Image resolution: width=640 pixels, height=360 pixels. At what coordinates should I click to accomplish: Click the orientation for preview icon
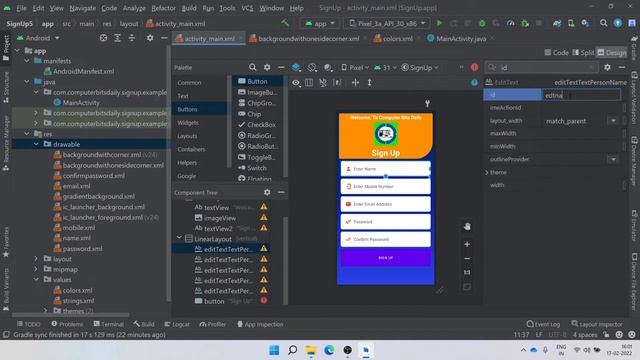pyautogui.click(x=312, y=67)
